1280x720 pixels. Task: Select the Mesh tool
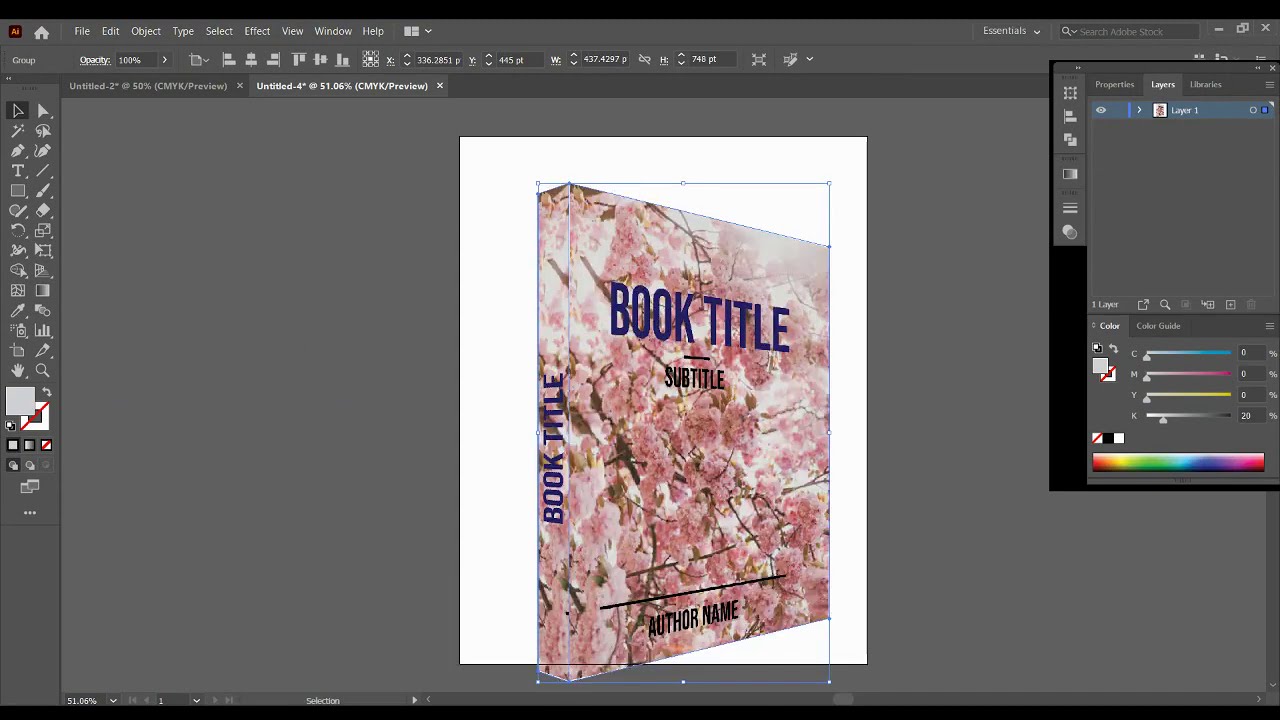pos(18,291)
